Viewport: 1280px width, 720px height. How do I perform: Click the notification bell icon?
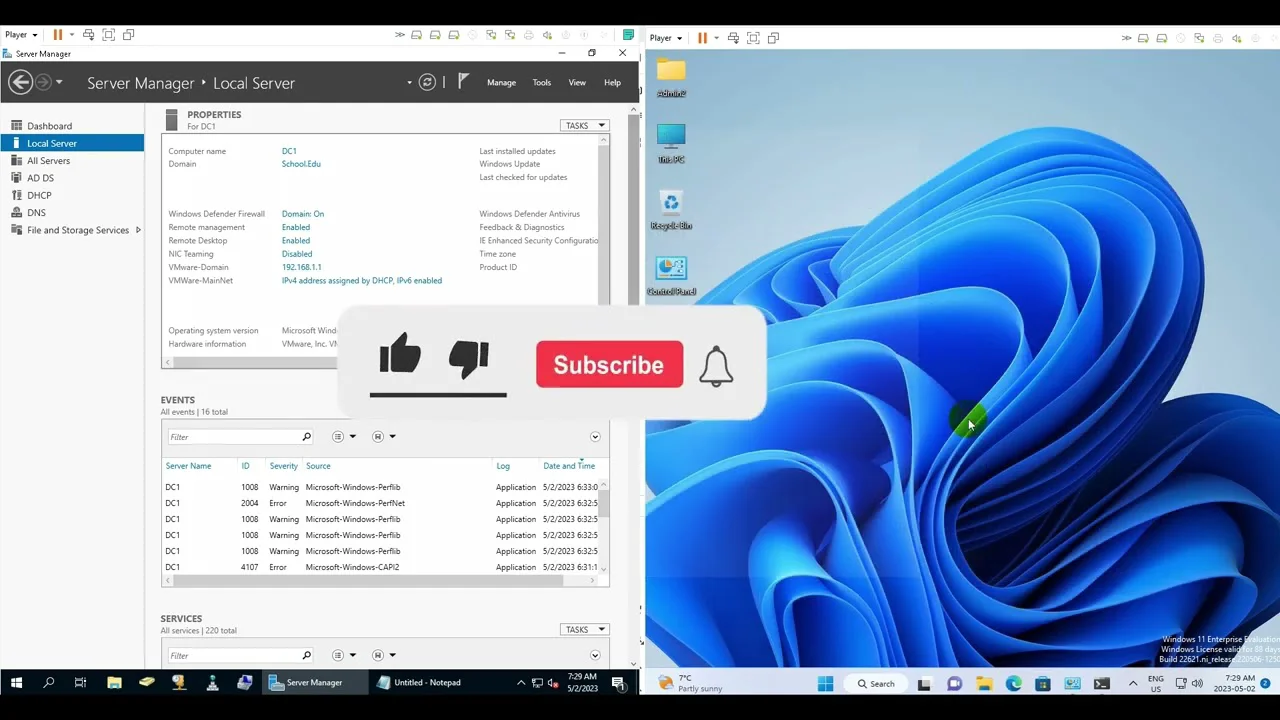click(716, 367)
